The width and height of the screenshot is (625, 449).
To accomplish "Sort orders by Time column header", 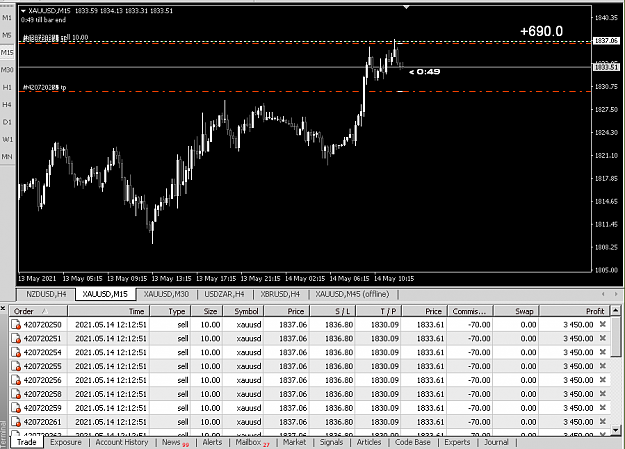I will pos(109,311).
